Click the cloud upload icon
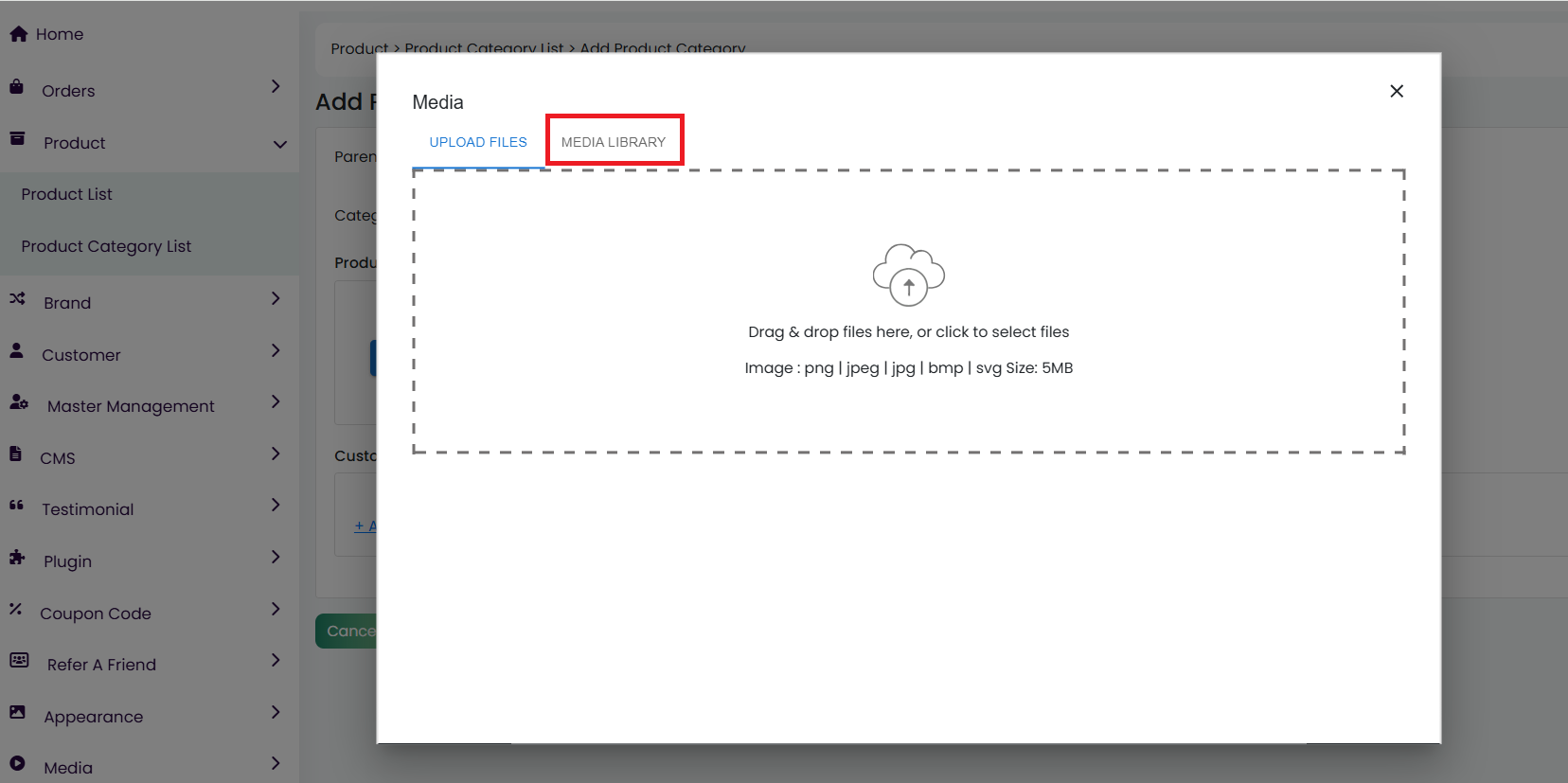Screen dimensions: 1568x783 pos(908,276)
